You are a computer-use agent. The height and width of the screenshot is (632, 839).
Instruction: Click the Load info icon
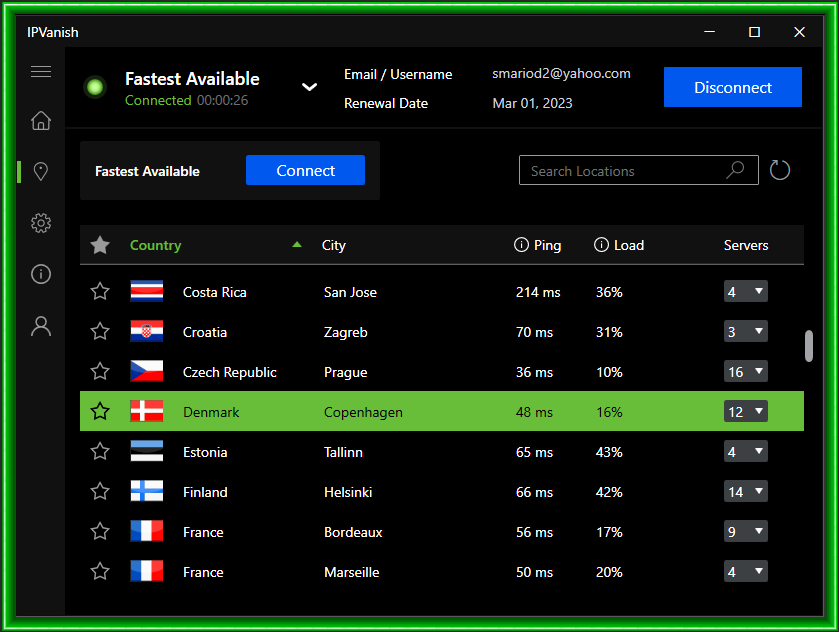pos(601,245)
